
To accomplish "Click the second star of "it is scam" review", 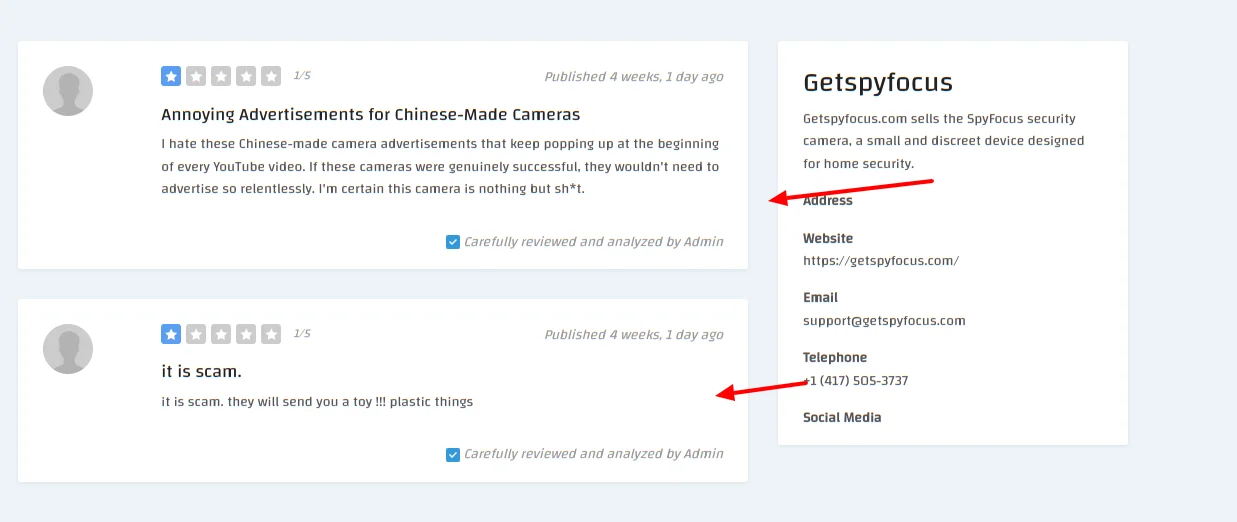I will (196, 334).
